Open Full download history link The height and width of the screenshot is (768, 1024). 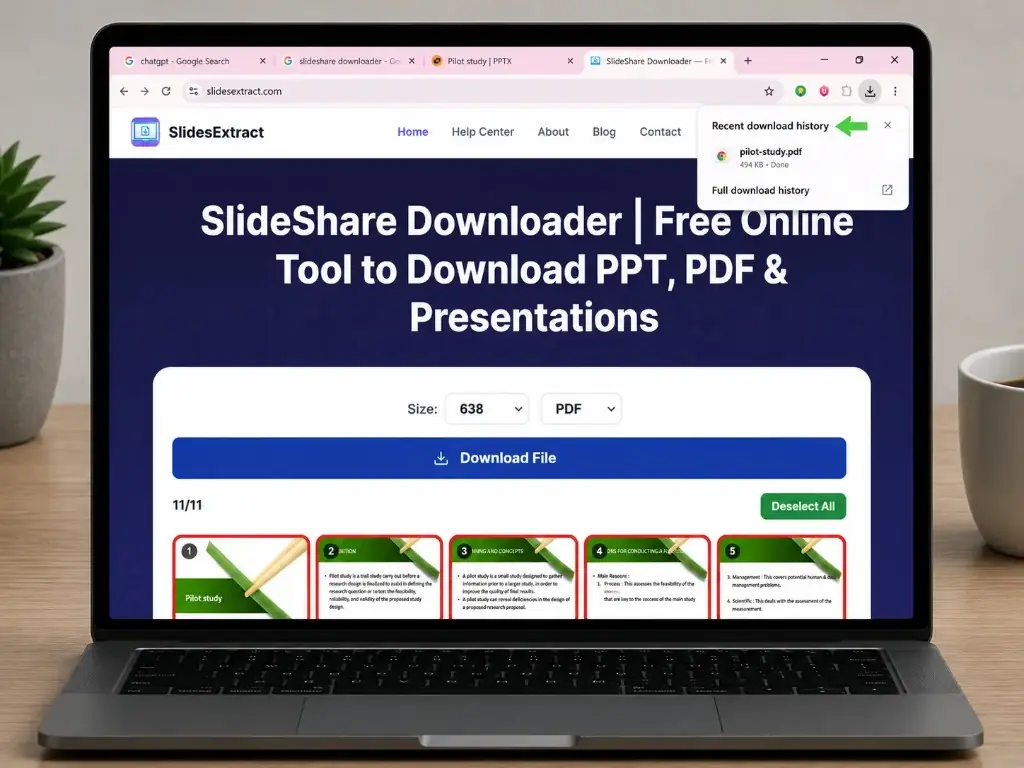(x=760, y=190)
